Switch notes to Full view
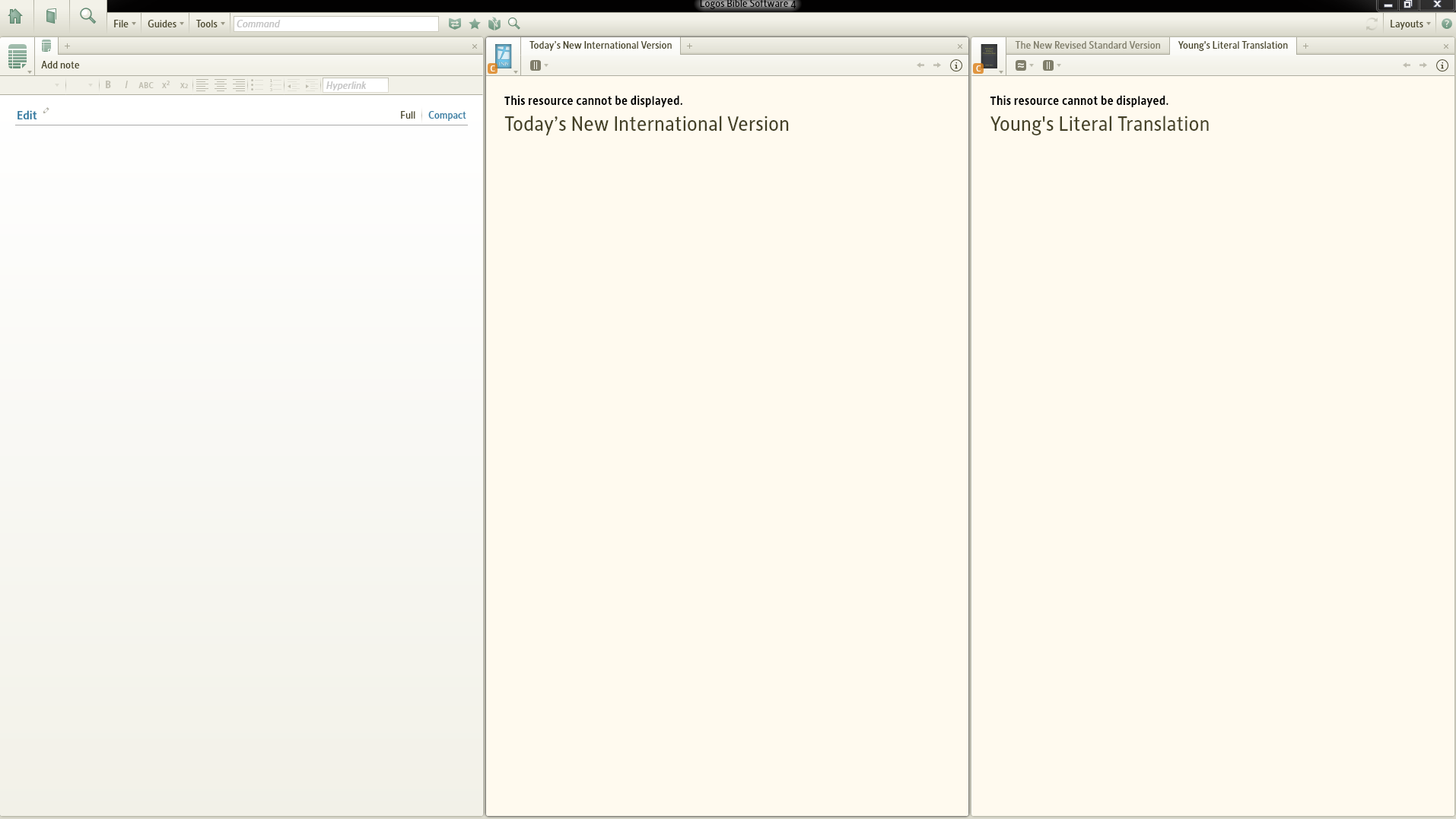 tap(408, 116)
